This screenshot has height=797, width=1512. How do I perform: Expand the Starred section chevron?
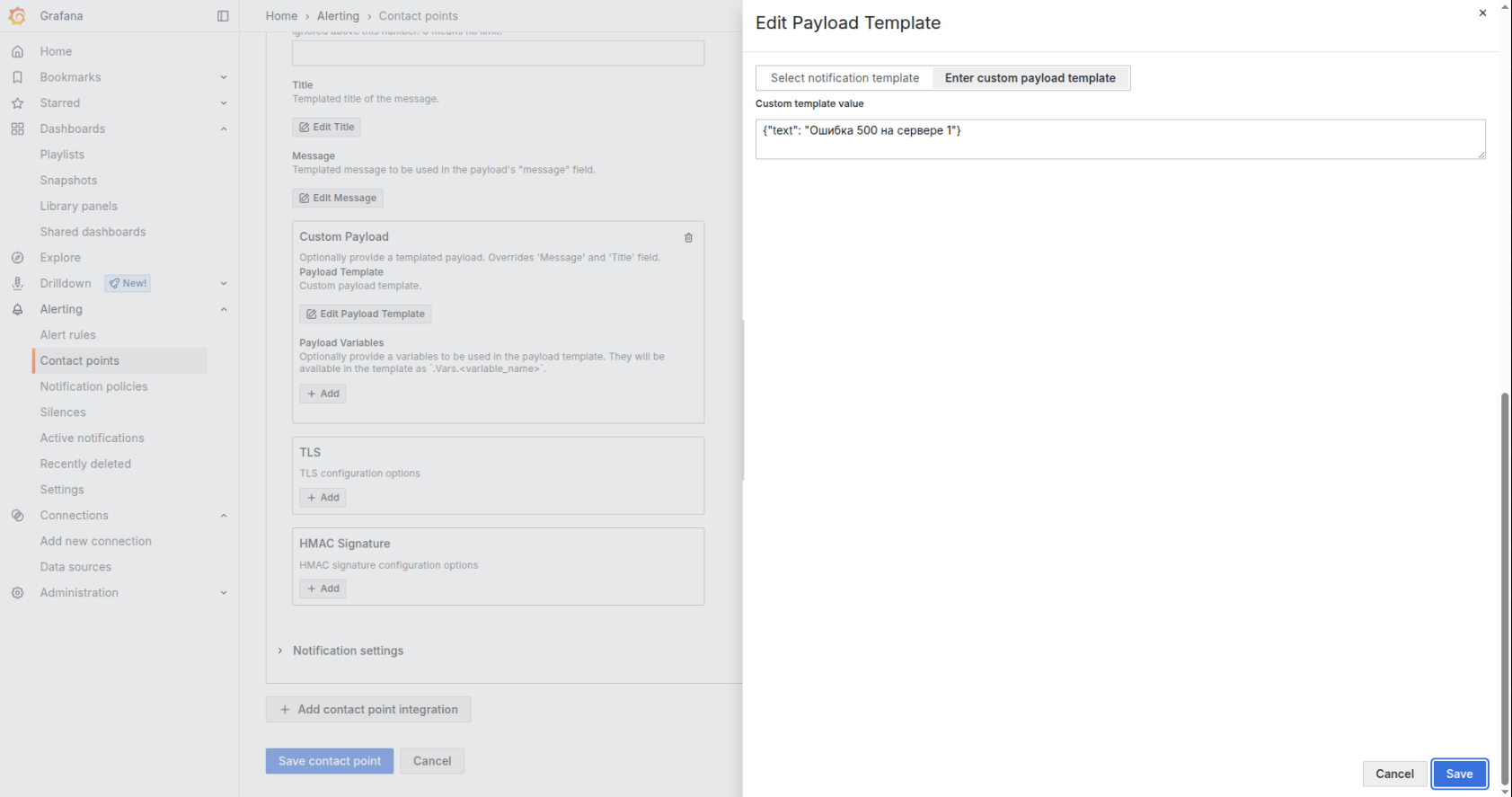(224, 103)
